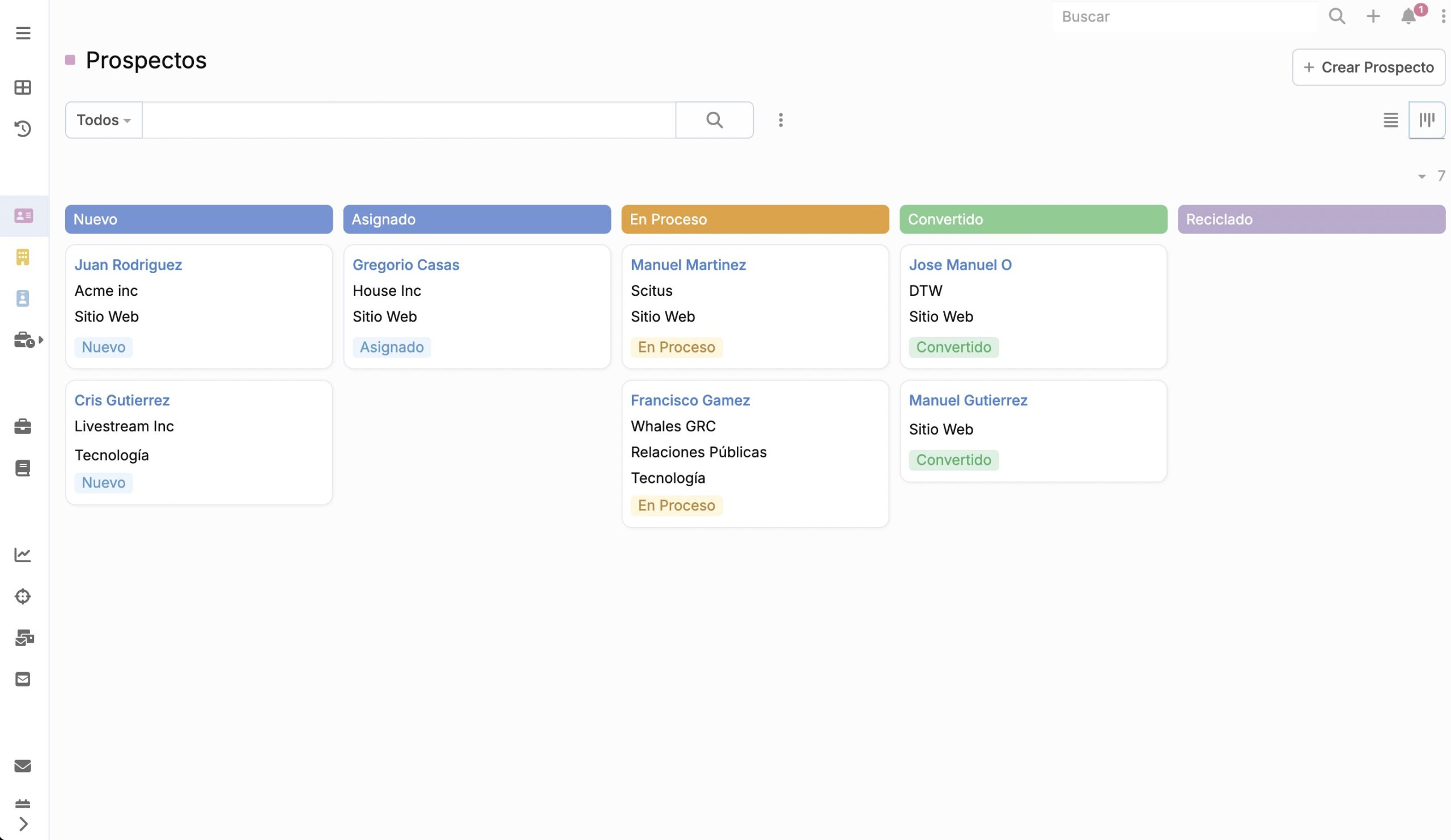Open the yellow building accounts icon
This screenshot has height=840, width=1451.
23,257
